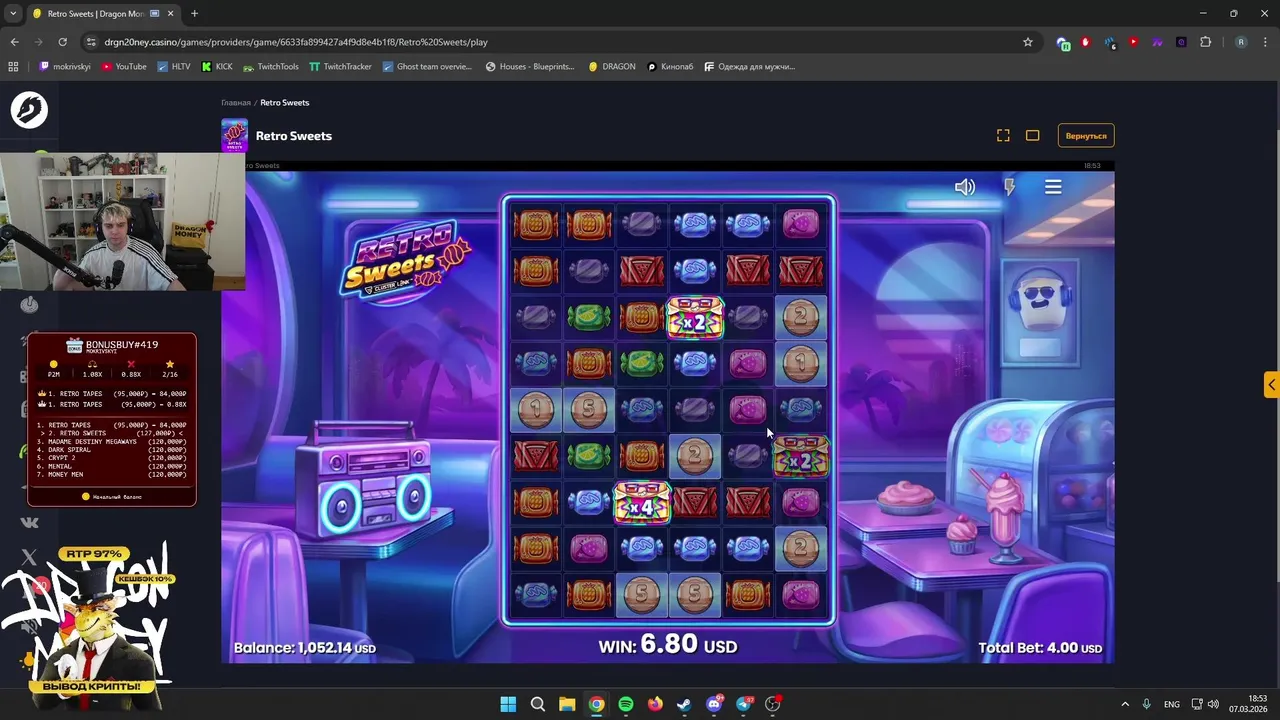Viewport: 1280px width, 720px height.
Task: Mute the game sound via speaker icon
Action: 964,187
